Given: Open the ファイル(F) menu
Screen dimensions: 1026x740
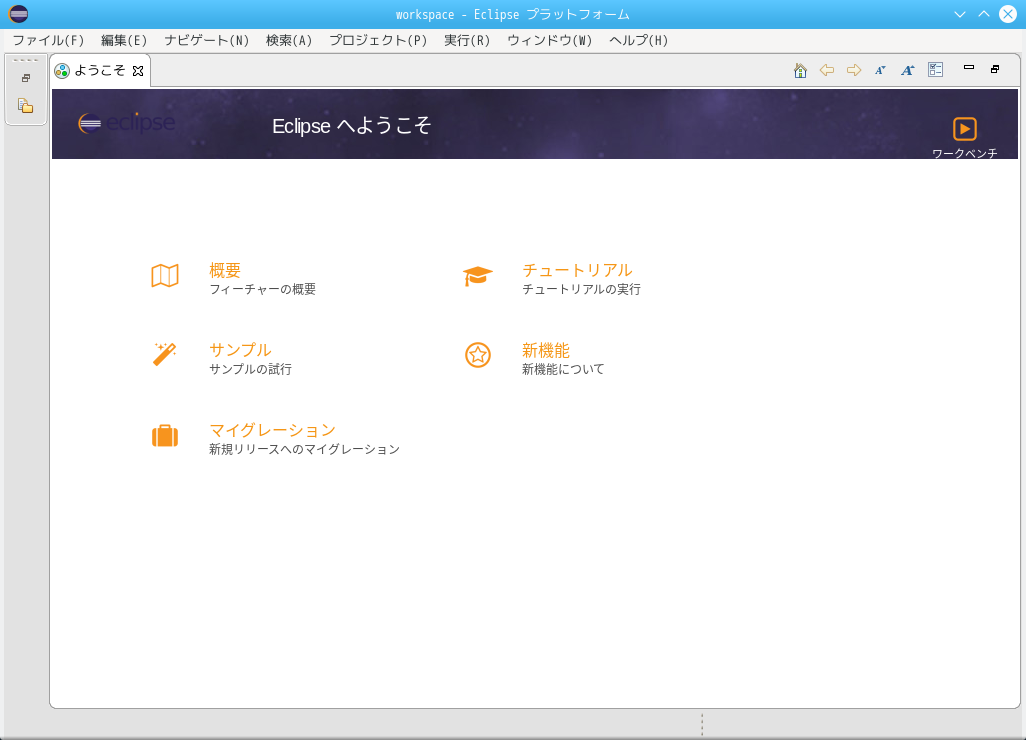Looking at the screenshot, I should (x=48, y=41).
